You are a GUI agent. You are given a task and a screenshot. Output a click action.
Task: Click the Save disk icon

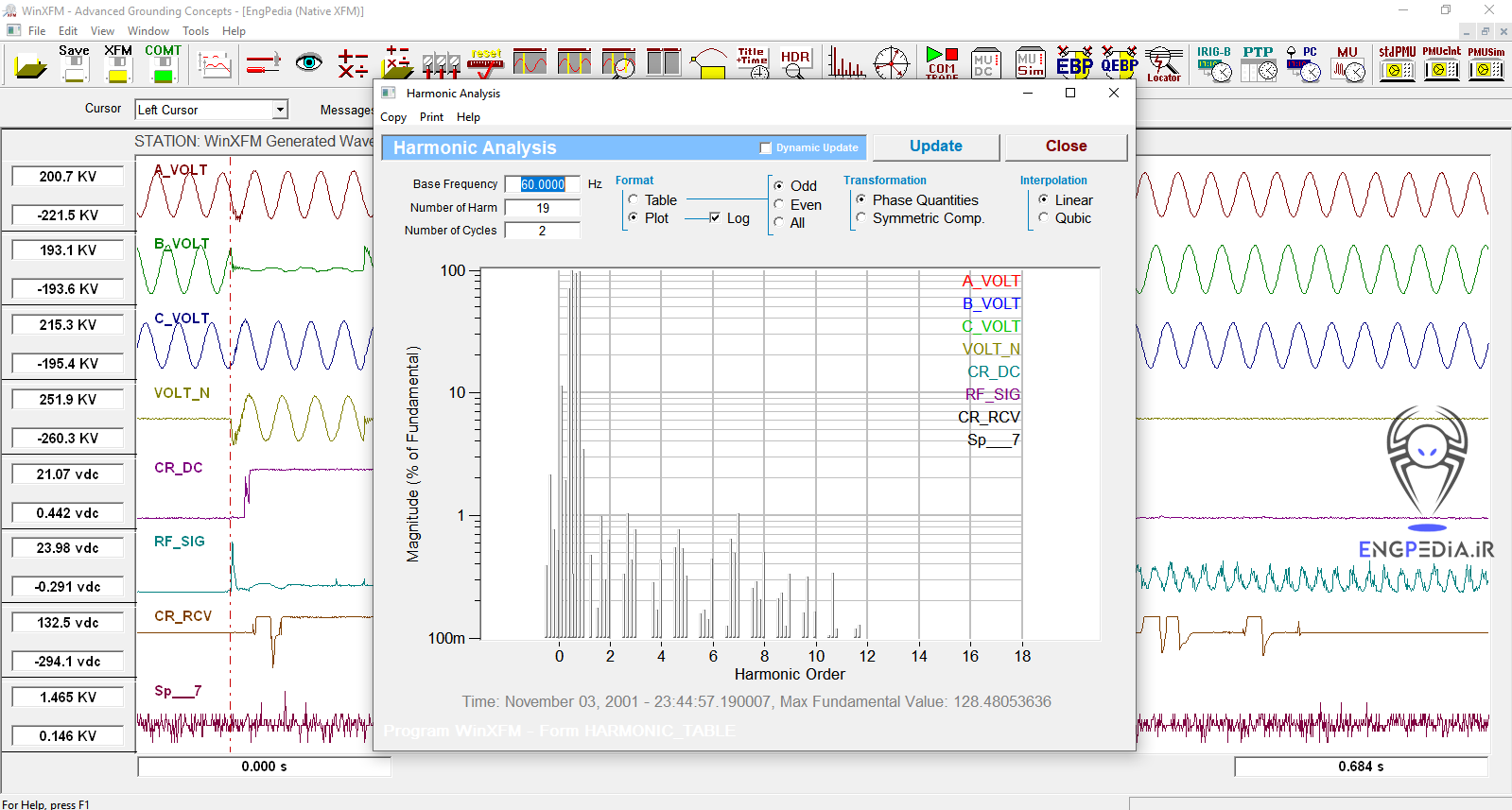click(74, 63)
